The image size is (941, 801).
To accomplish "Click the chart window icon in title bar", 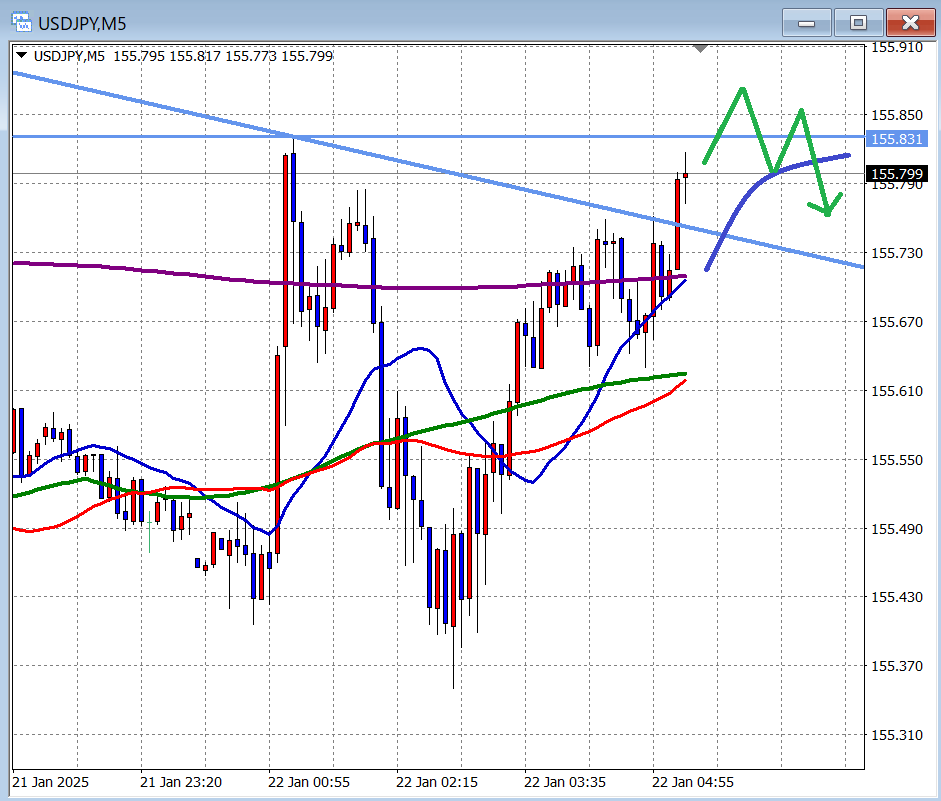I will [19, 22].
